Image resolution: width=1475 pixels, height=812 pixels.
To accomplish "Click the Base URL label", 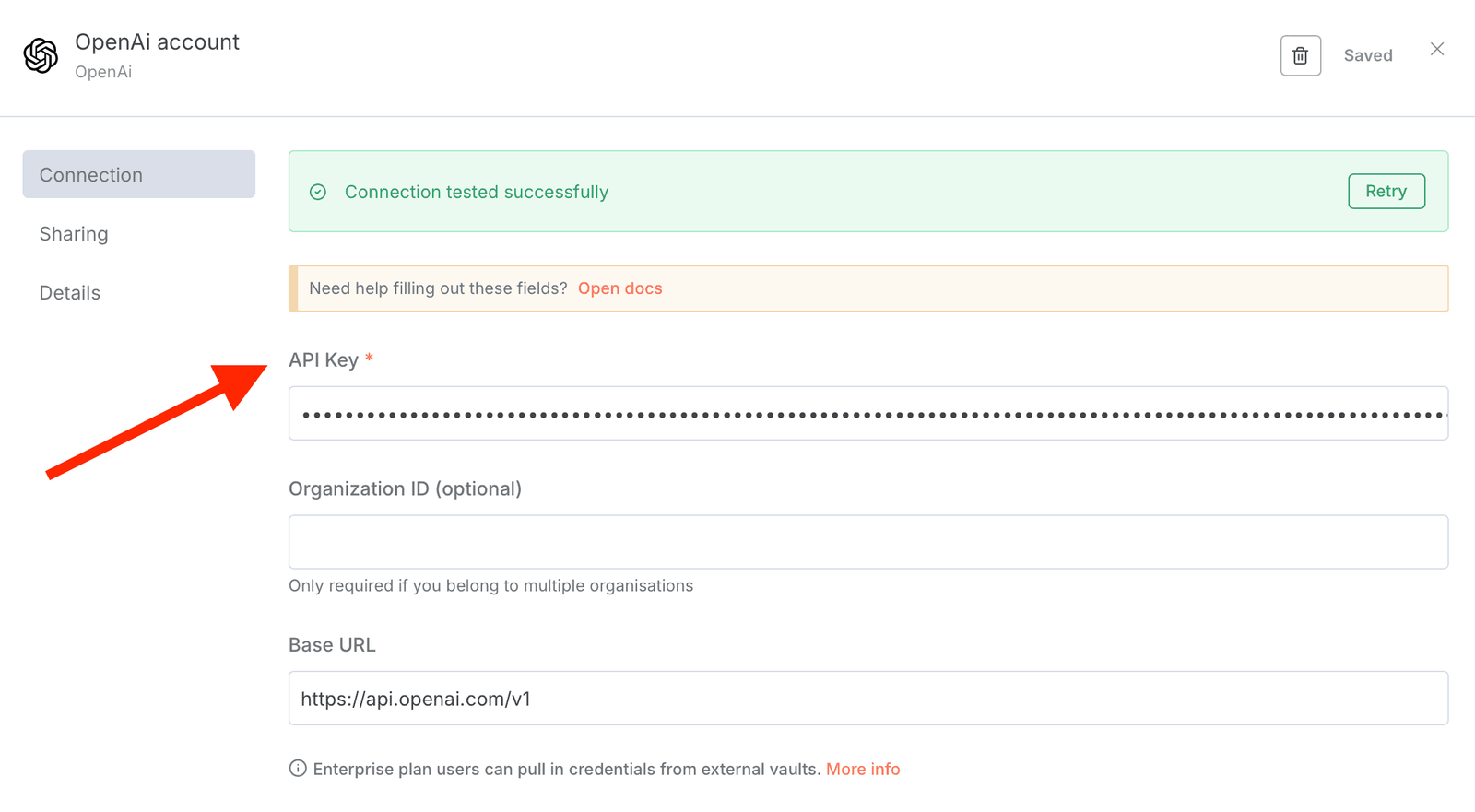I will (x=332, y=645).
